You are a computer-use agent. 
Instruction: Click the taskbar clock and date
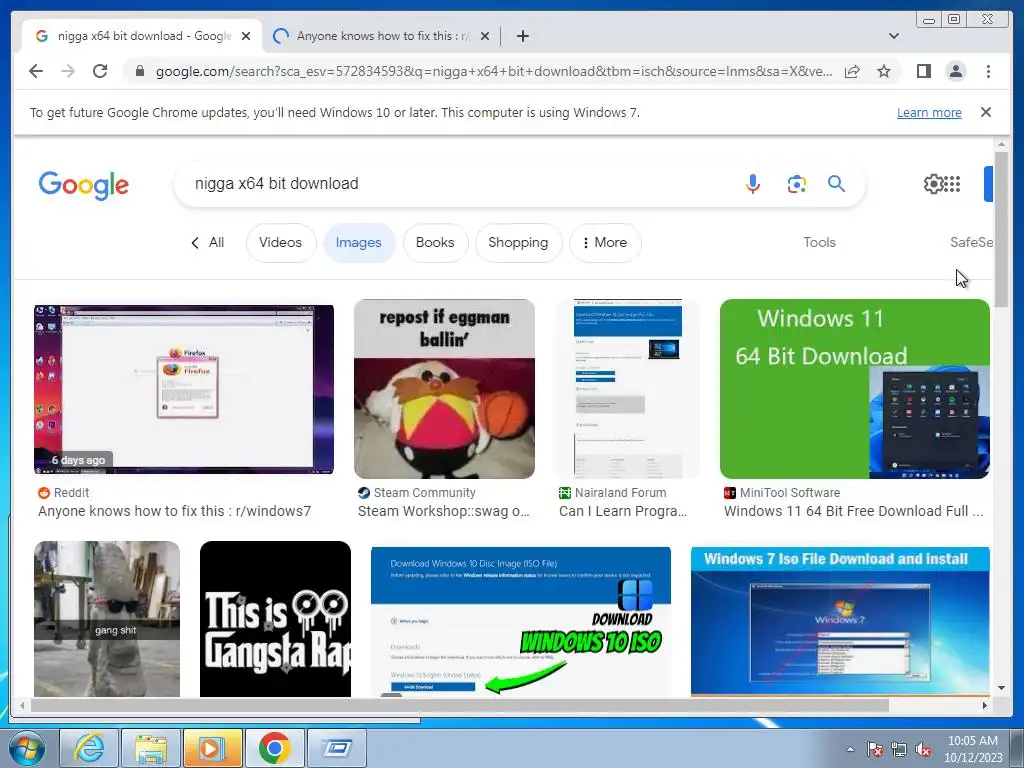click(x=972, y=749)
